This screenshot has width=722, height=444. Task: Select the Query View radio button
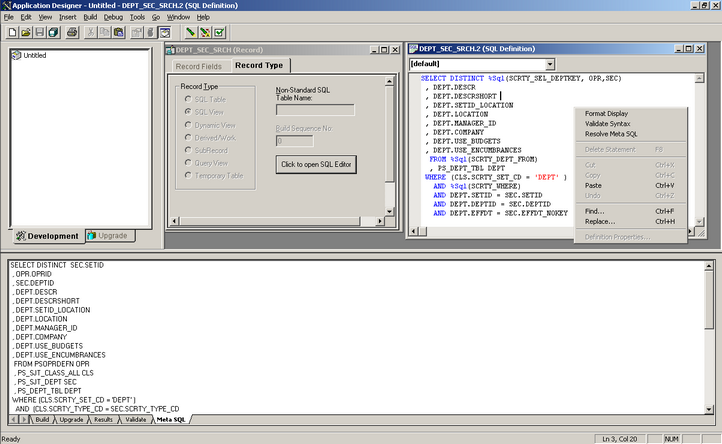(x=188, y=163)
